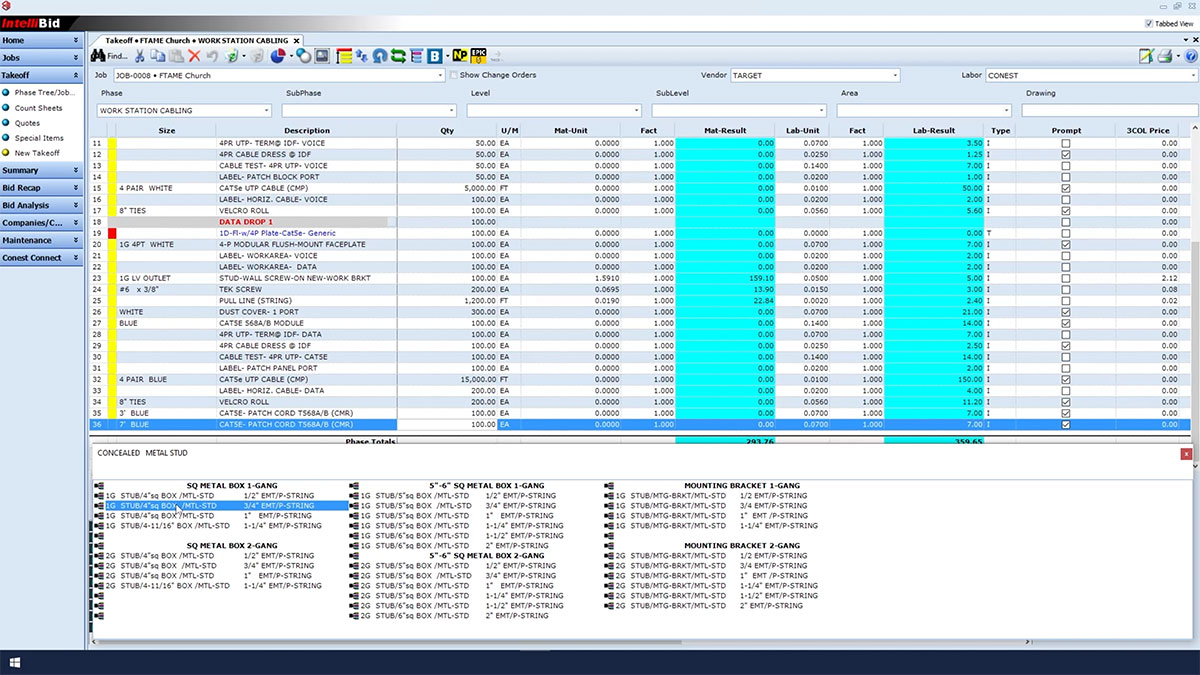
Task: Click the scissors Cut icon in toolbar
Action: click(140, 56)
